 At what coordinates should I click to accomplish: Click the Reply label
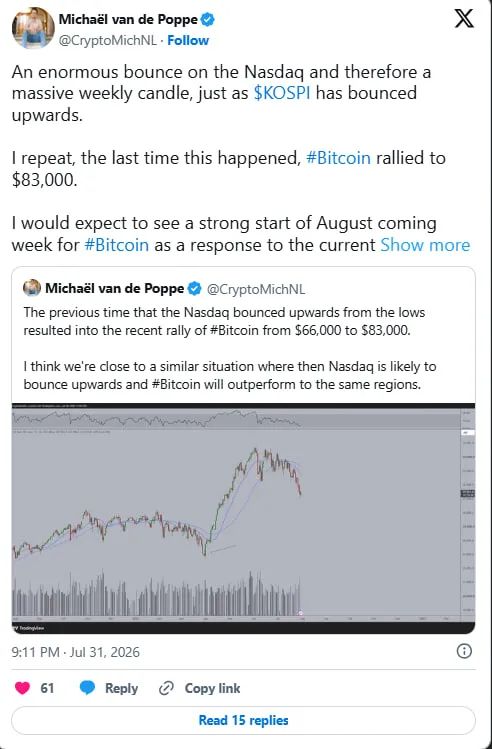point(121,688)
